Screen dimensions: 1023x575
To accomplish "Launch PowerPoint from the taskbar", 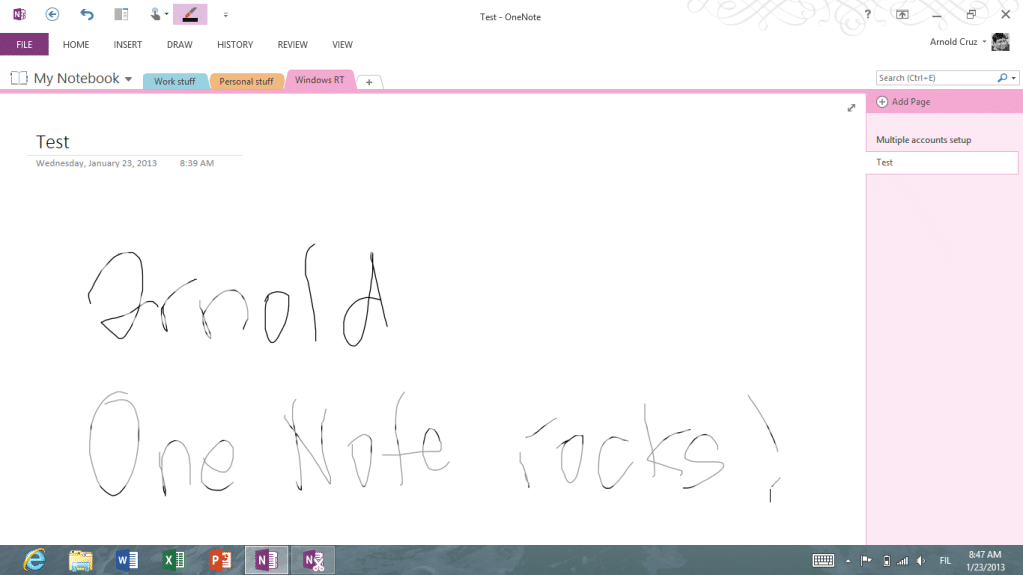I will tap(220, 560).
